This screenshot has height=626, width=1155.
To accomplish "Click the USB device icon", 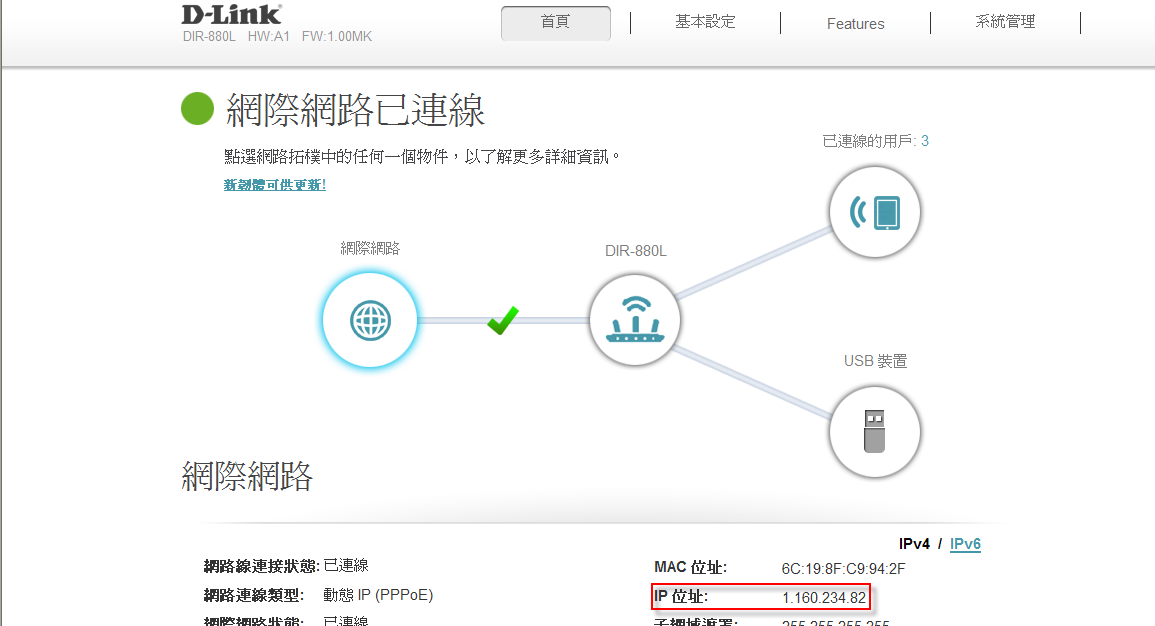I will tap(875, 433).
